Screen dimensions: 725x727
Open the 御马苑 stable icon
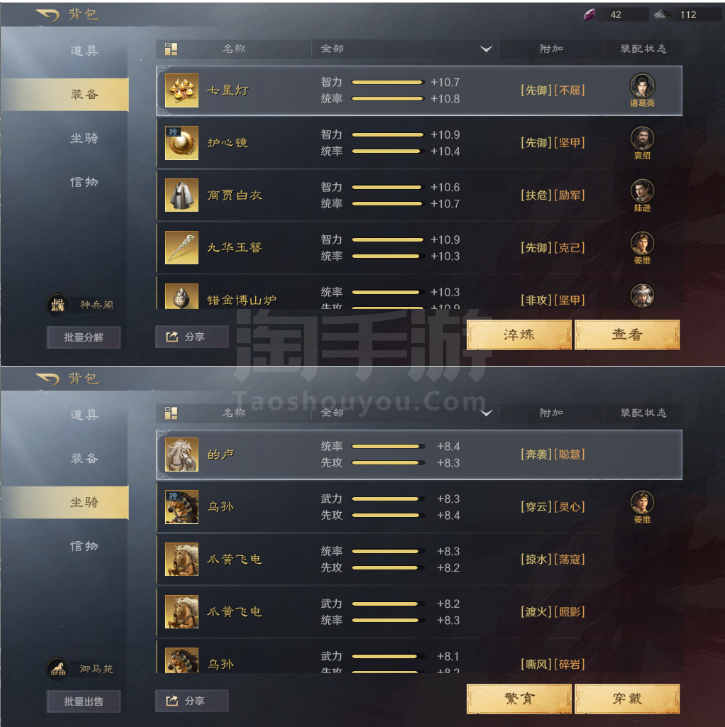coord(58,669)
